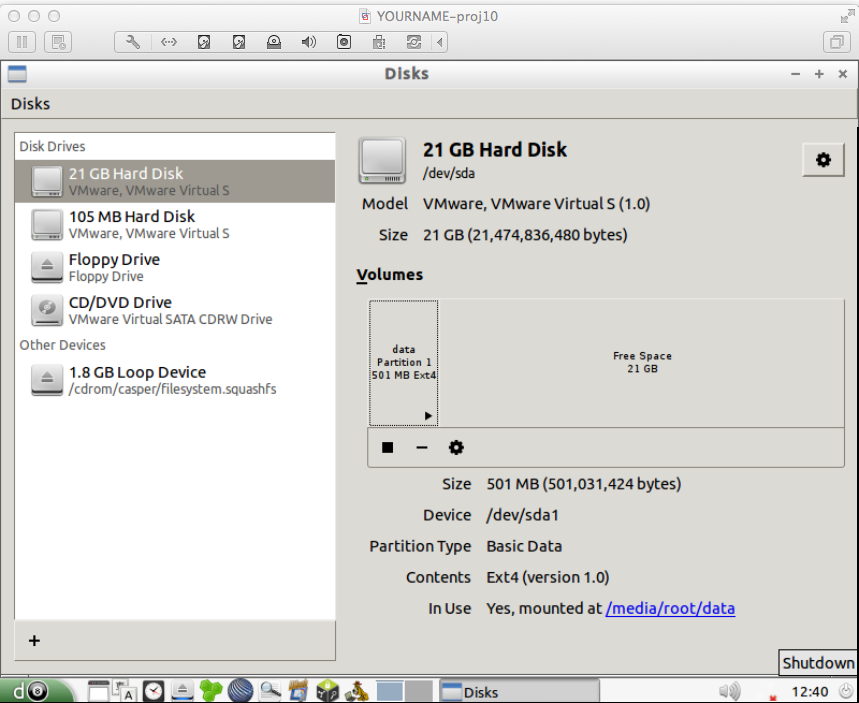Screen dimensions: 859x703
Task: Click the power shutdown tray icon
Action: point(846,691)
